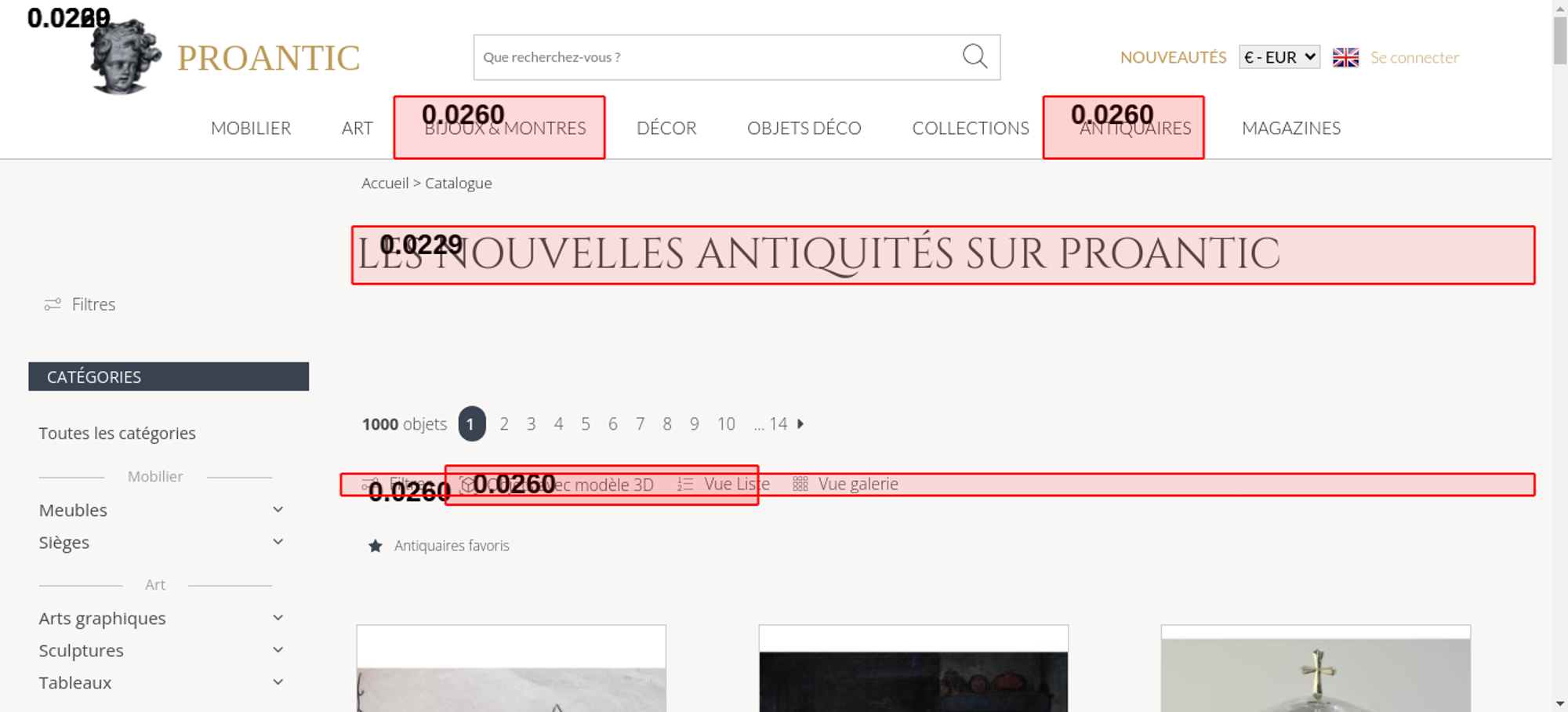Go to page 5 of results
This screenshot has width=1568, height=712.
[586, 424]
